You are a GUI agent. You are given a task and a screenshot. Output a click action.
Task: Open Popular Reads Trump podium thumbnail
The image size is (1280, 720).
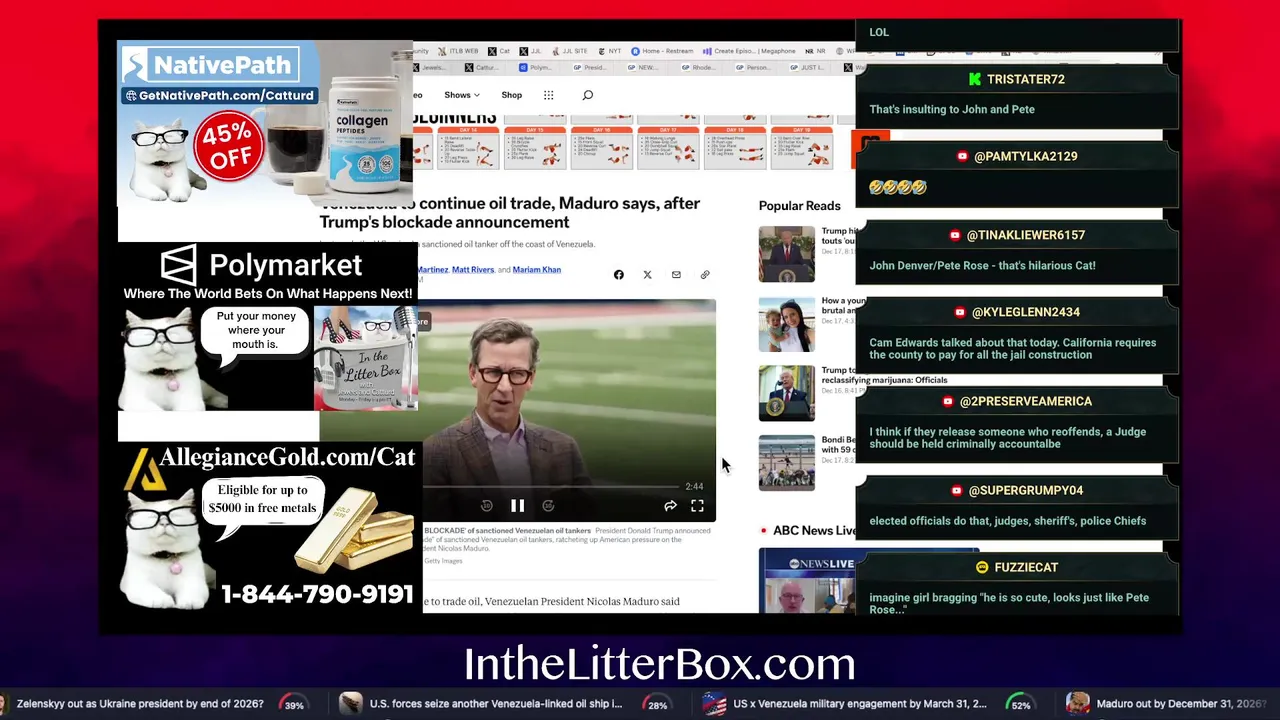click(x=786, y=254)
